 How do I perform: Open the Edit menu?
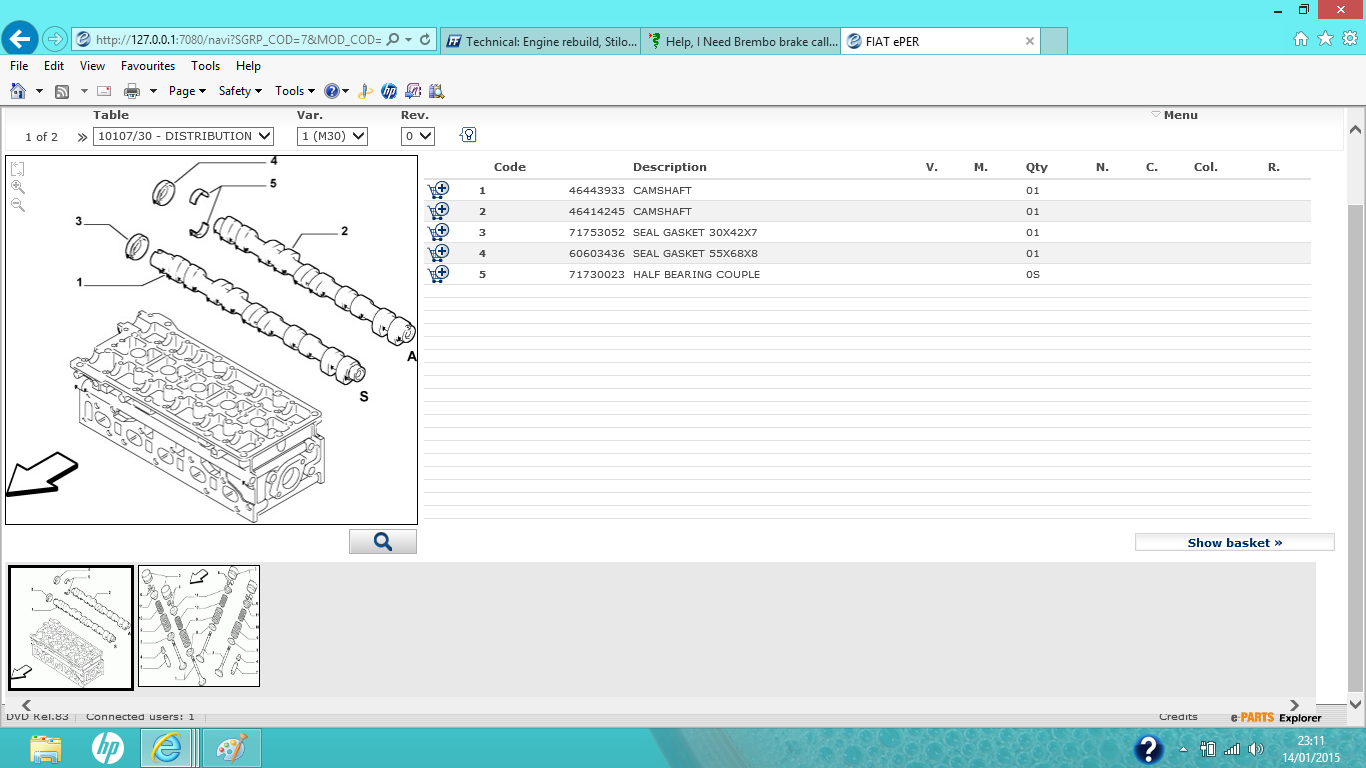54,66
